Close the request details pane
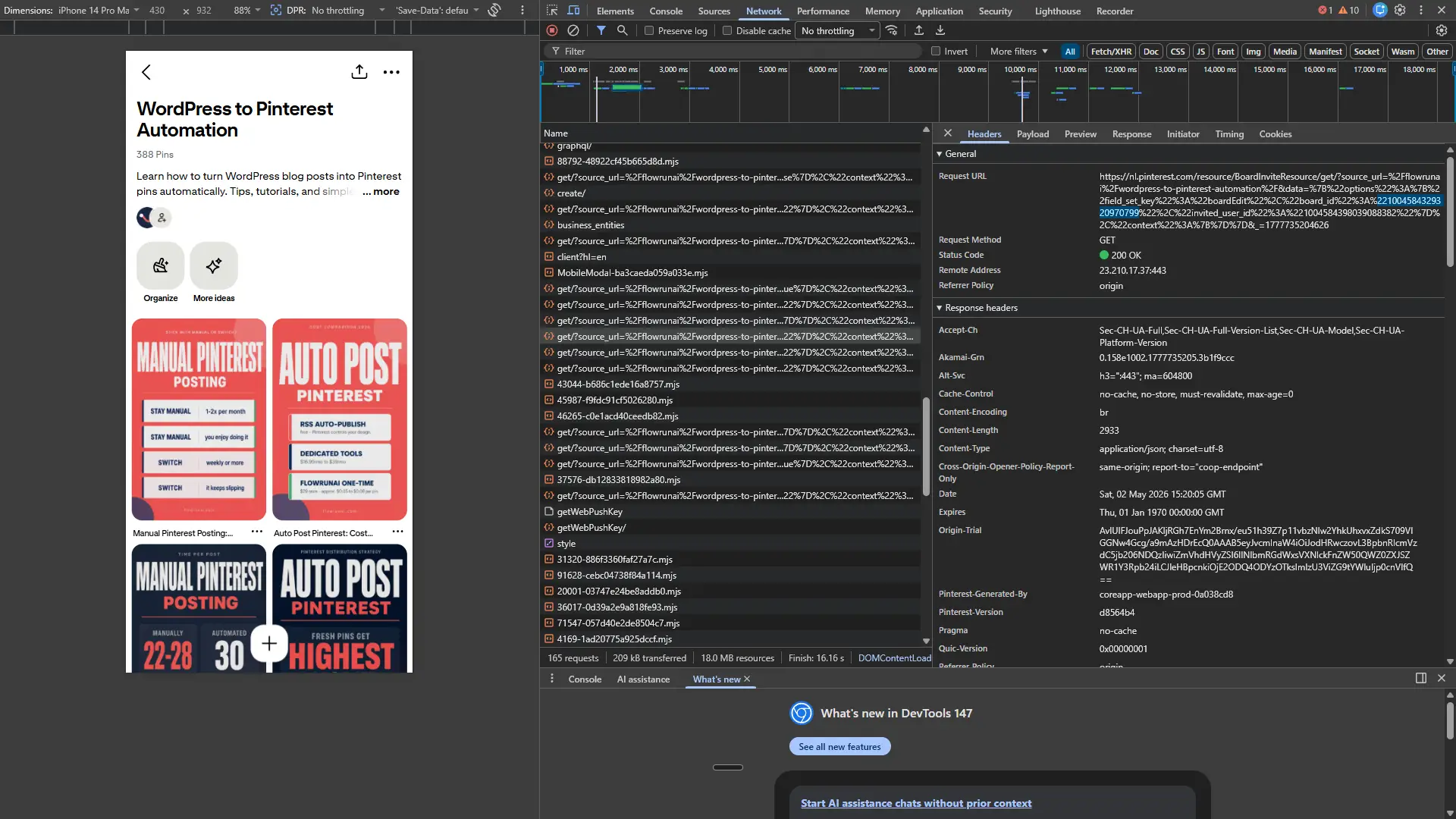 click(x=947, y=133)
